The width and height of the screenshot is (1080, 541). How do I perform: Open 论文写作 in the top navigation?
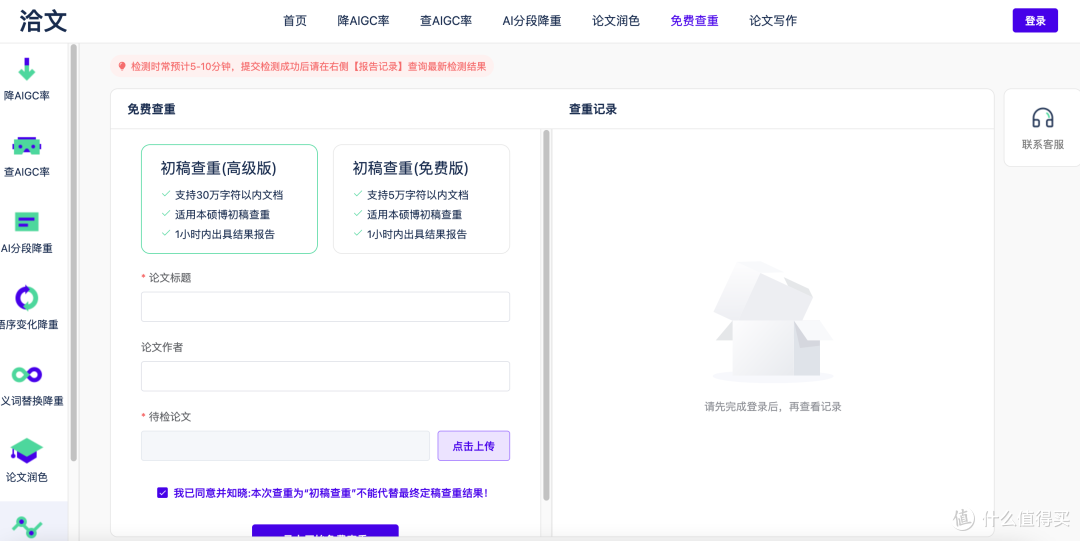coord(773,21)
